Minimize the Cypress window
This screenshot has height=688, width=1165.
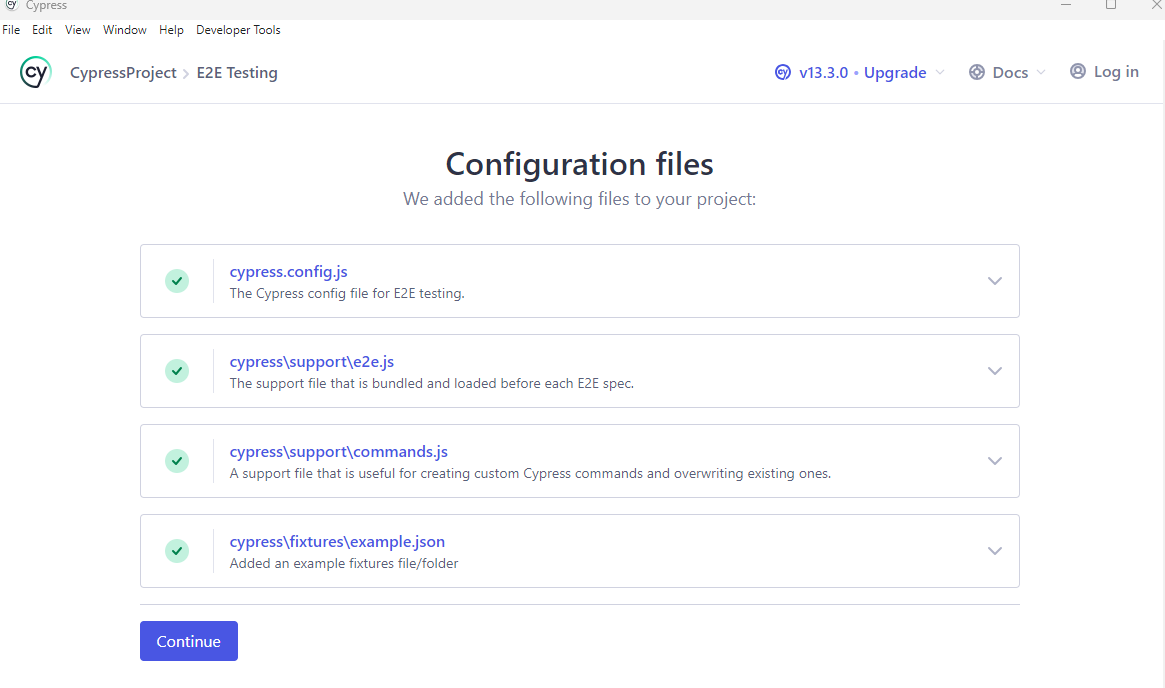tap(1066, 4)
